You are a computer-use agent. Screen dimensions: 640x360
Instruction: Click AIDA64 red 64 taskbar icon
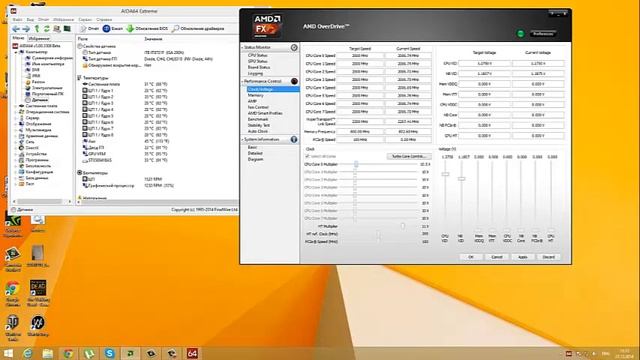[192, 353]
